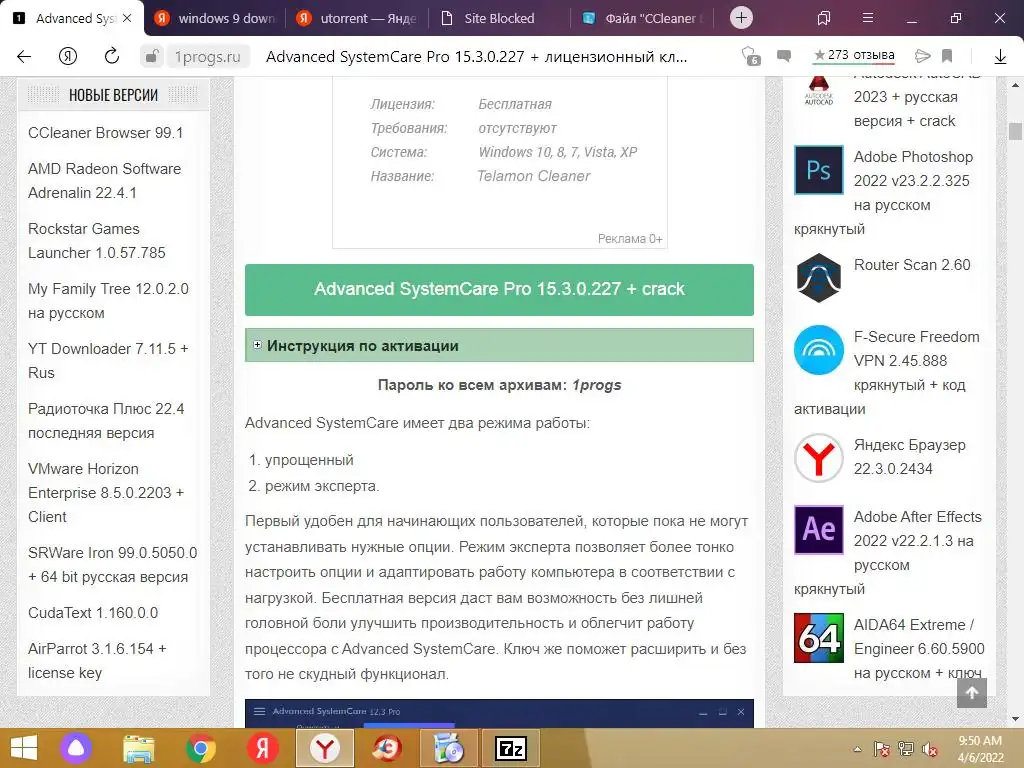Screen dimensions: 1024x768
Task: Click the F-Secure Freedome VPN icon
Action: 818,349
